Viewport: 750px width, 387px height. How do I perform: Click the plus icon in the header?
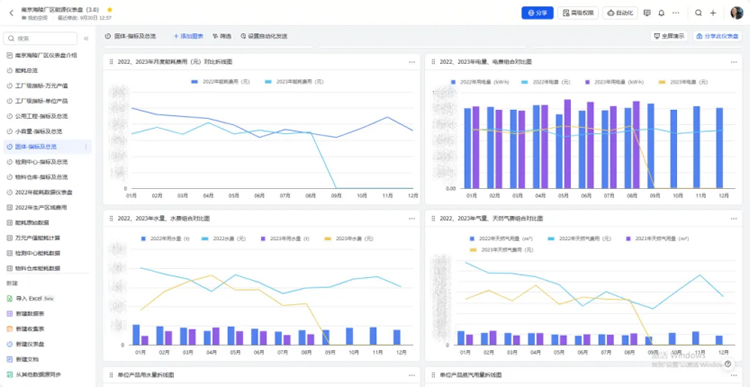(x=713, y=13)
